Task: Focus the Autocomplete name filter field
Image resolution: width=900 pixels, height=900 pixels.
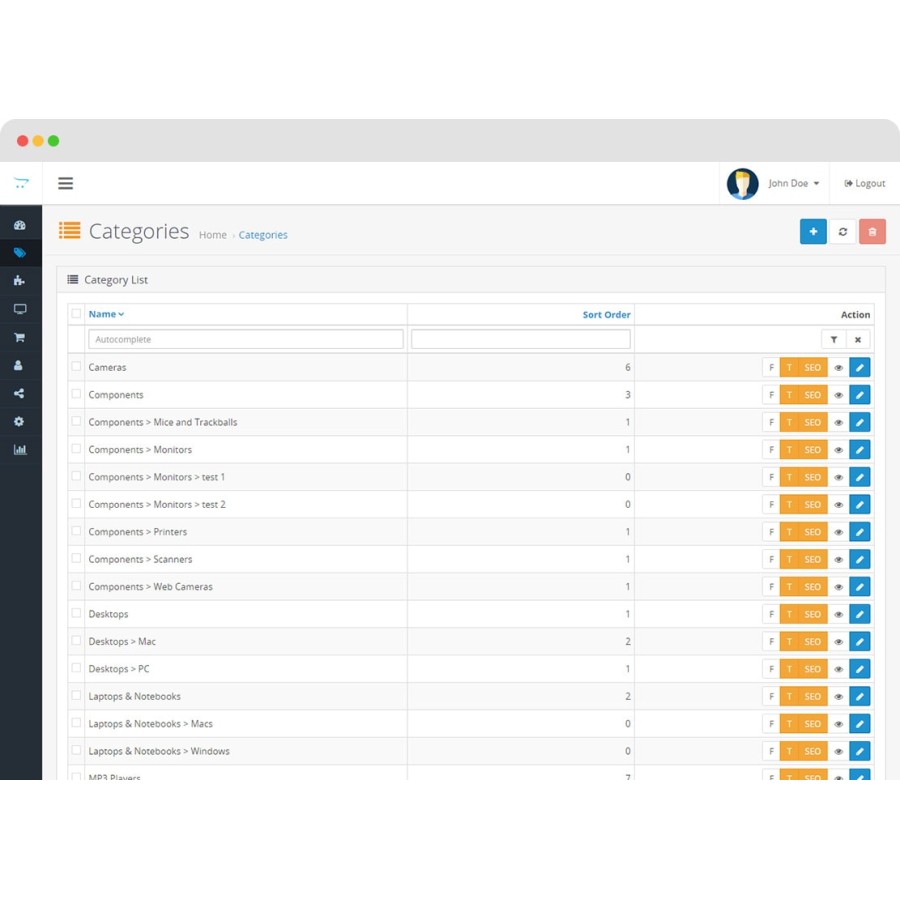Action: point(246,339)
